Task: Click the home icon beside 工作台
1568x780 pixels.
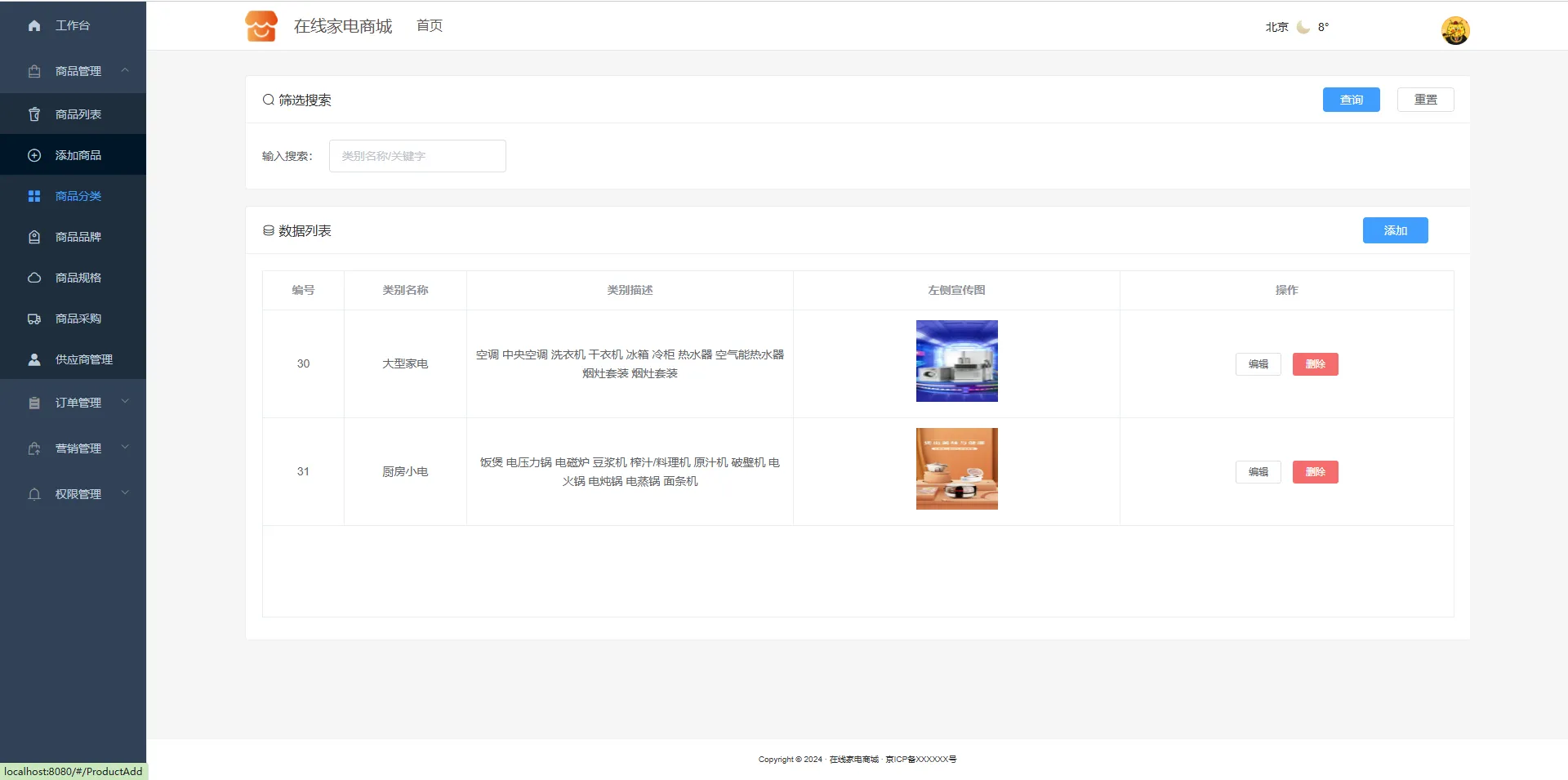Action: click(34, 25)
